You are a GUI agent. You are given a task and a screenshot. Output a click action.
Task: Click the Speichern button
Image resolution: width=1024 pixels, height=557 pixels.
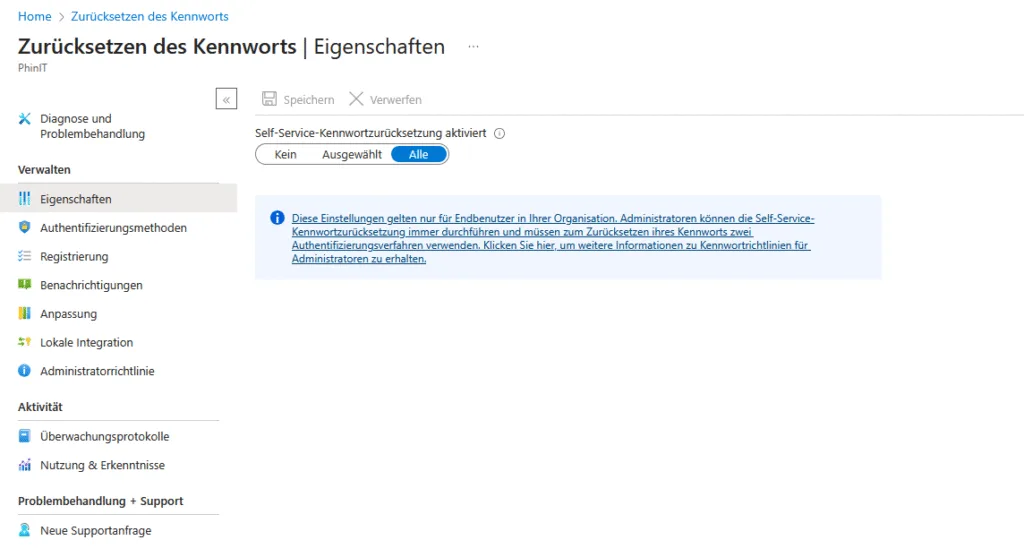[298, 100]
